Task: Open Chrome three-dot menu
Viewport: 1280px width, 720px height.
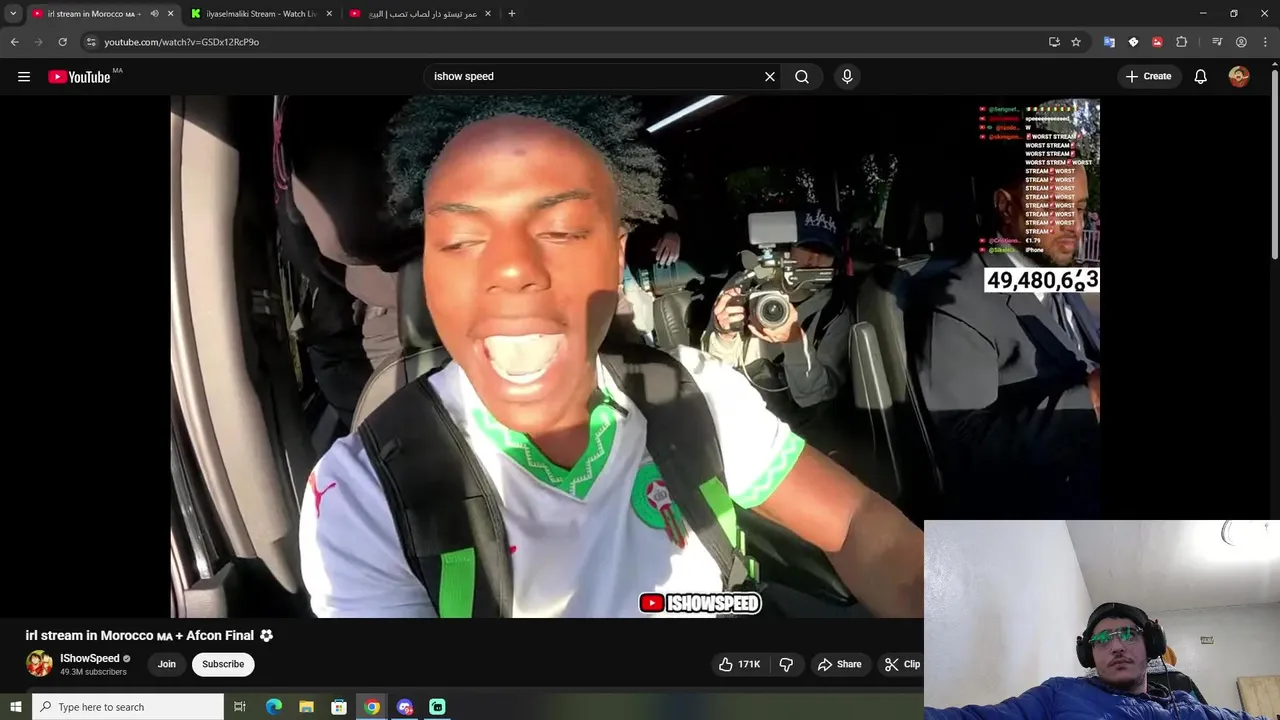Action: coord(1265,42)
